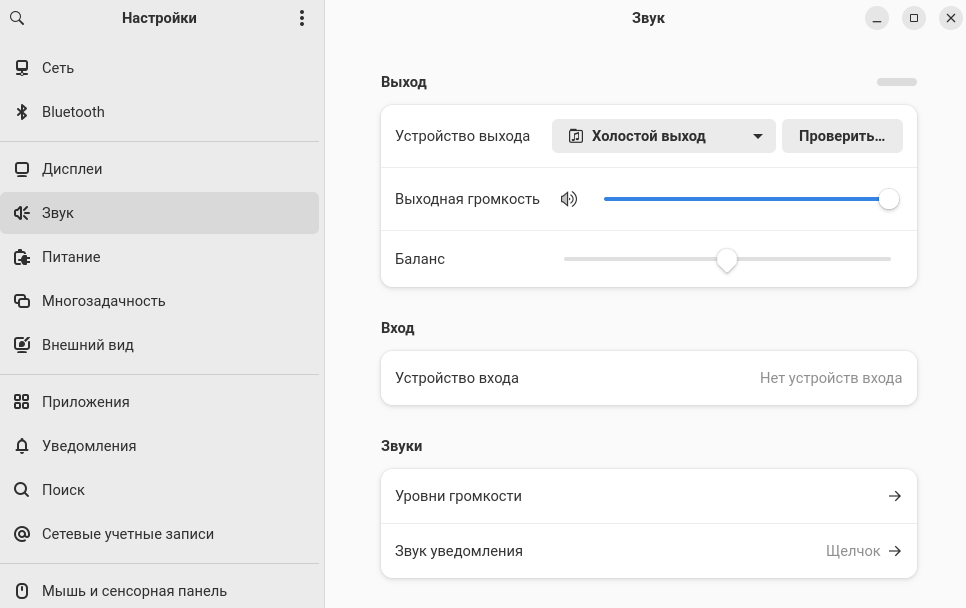Select Сетевые учетные записи in sidebar

[x=127, y=534]
